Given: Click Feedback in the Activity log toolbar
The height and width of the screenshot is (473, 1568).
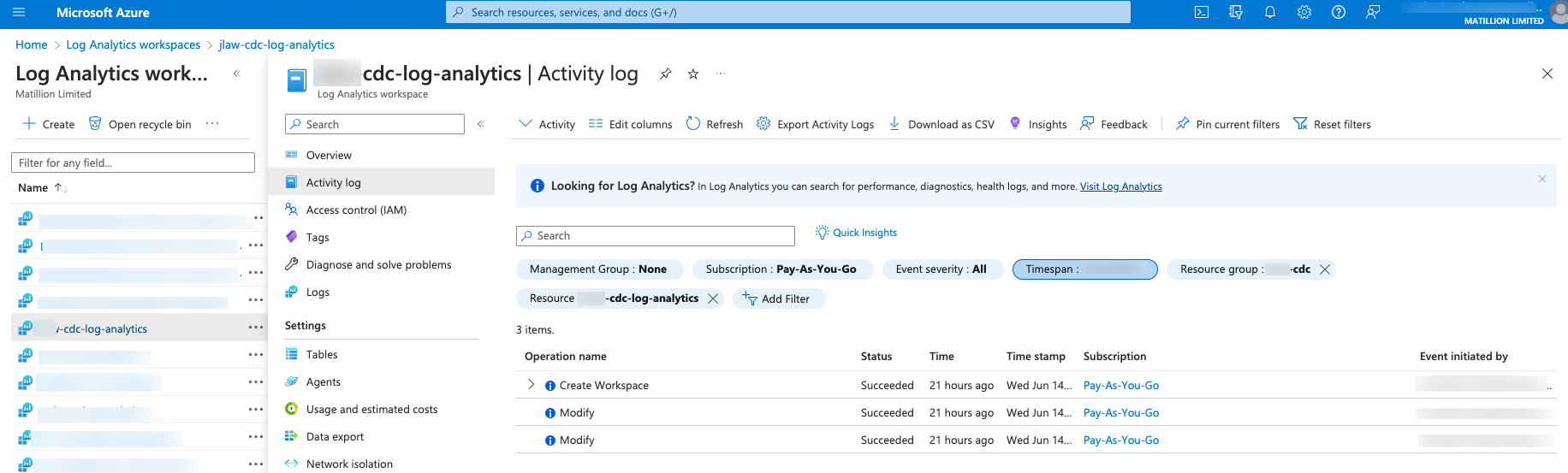Looking at the screenshot, I should [1114, 124].
